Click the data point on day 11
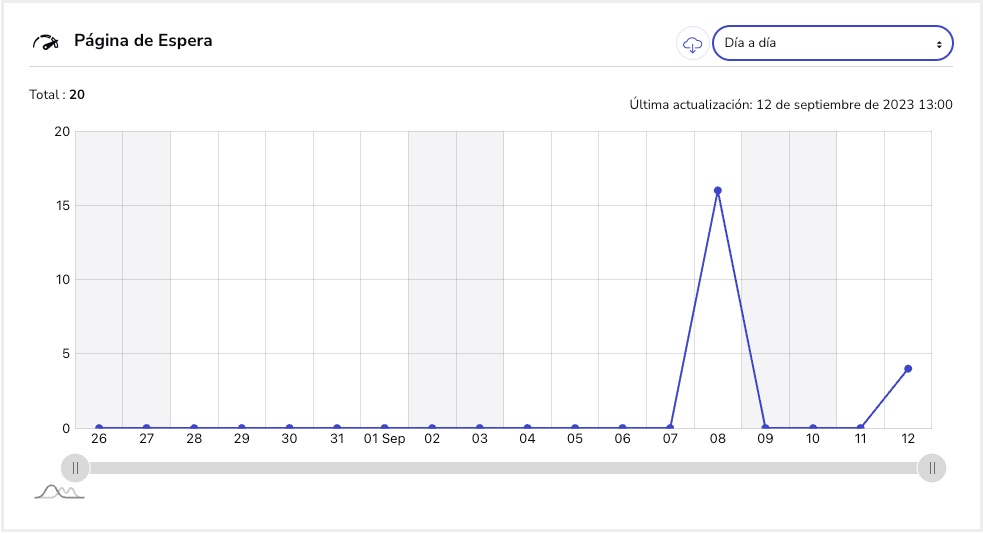Screen dimensions: 983x533 [x=860, y=428]
